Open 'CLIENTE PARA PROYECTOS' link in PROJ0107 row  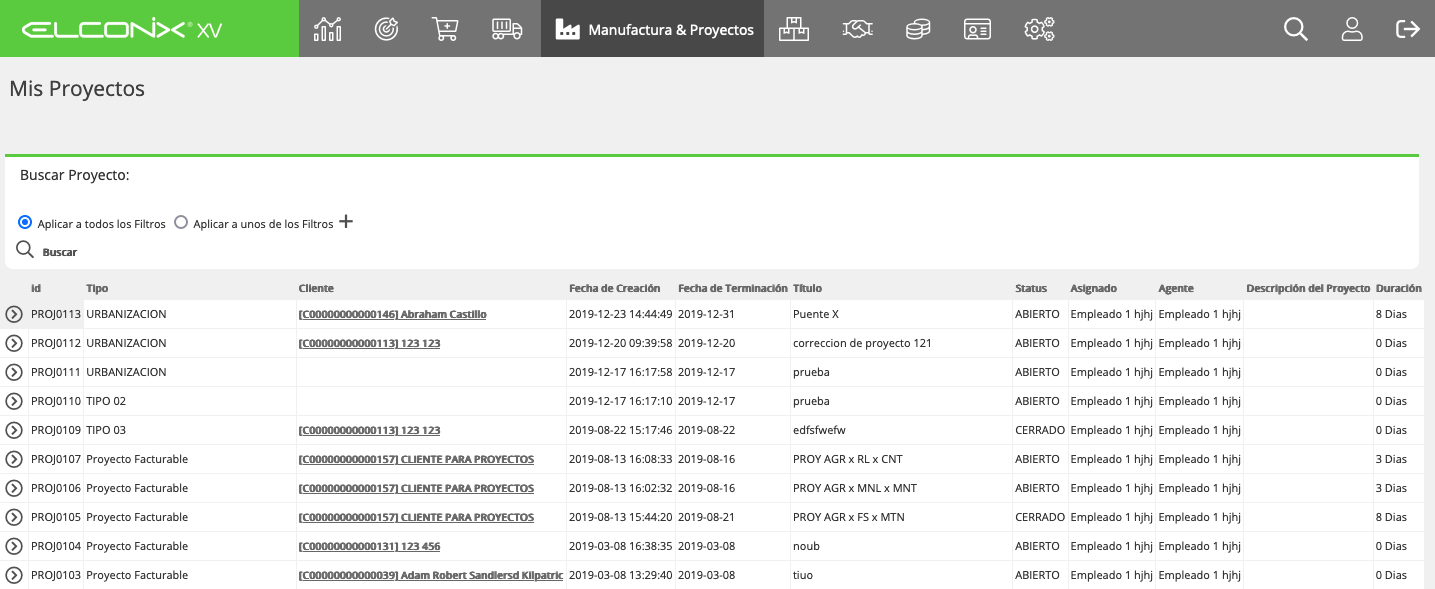pos(417,459)
